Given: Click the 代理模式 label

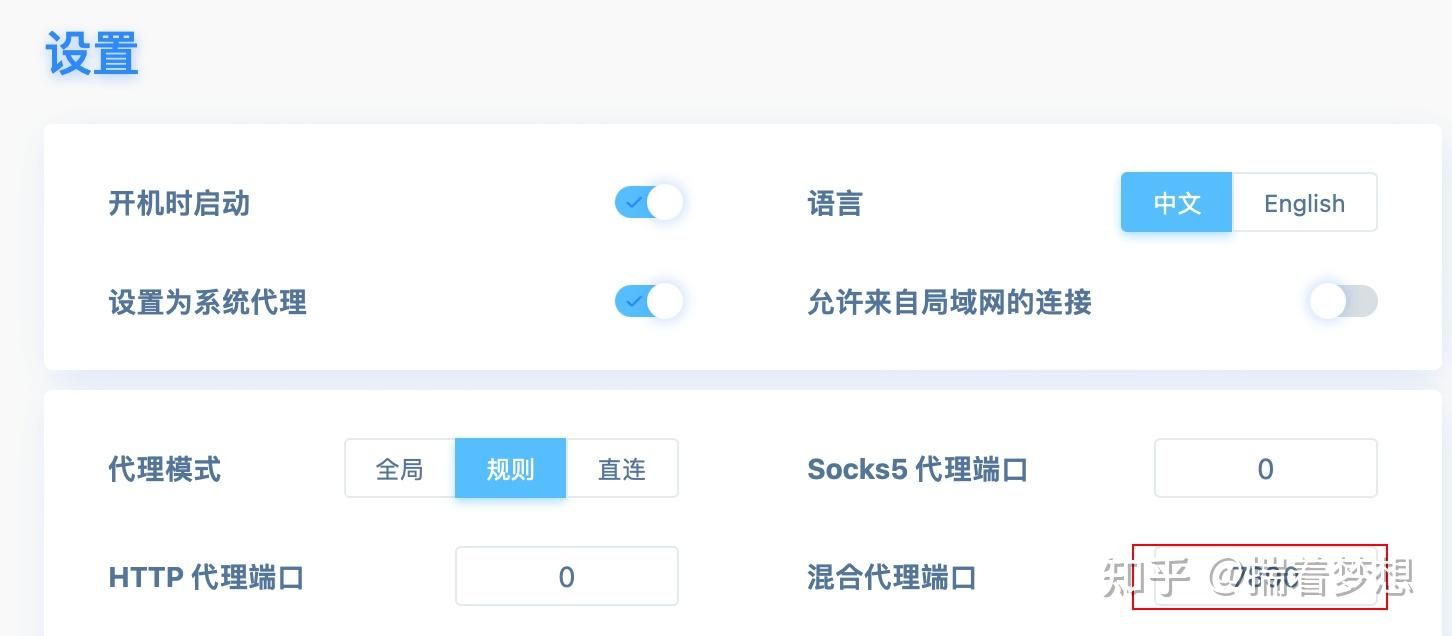Looking at the screenshot, I should tap(165, 469).
